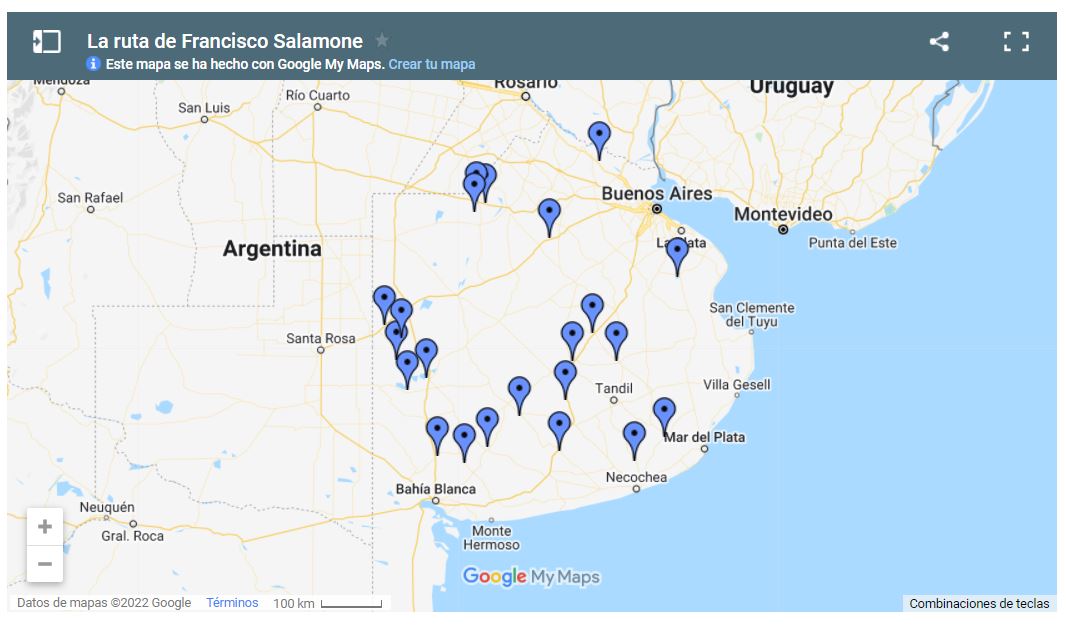Star the Francisco Salamone map
The image size is (1066, 627).
click(x=382, y=41)
